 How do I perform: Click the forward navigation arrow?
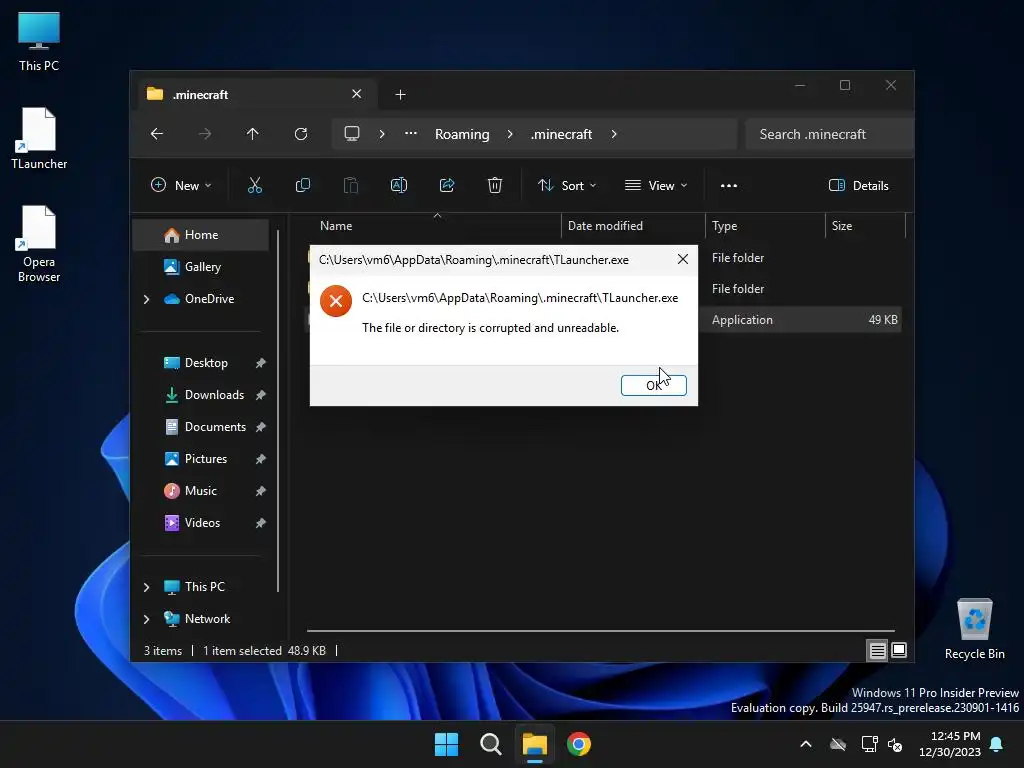205,134
